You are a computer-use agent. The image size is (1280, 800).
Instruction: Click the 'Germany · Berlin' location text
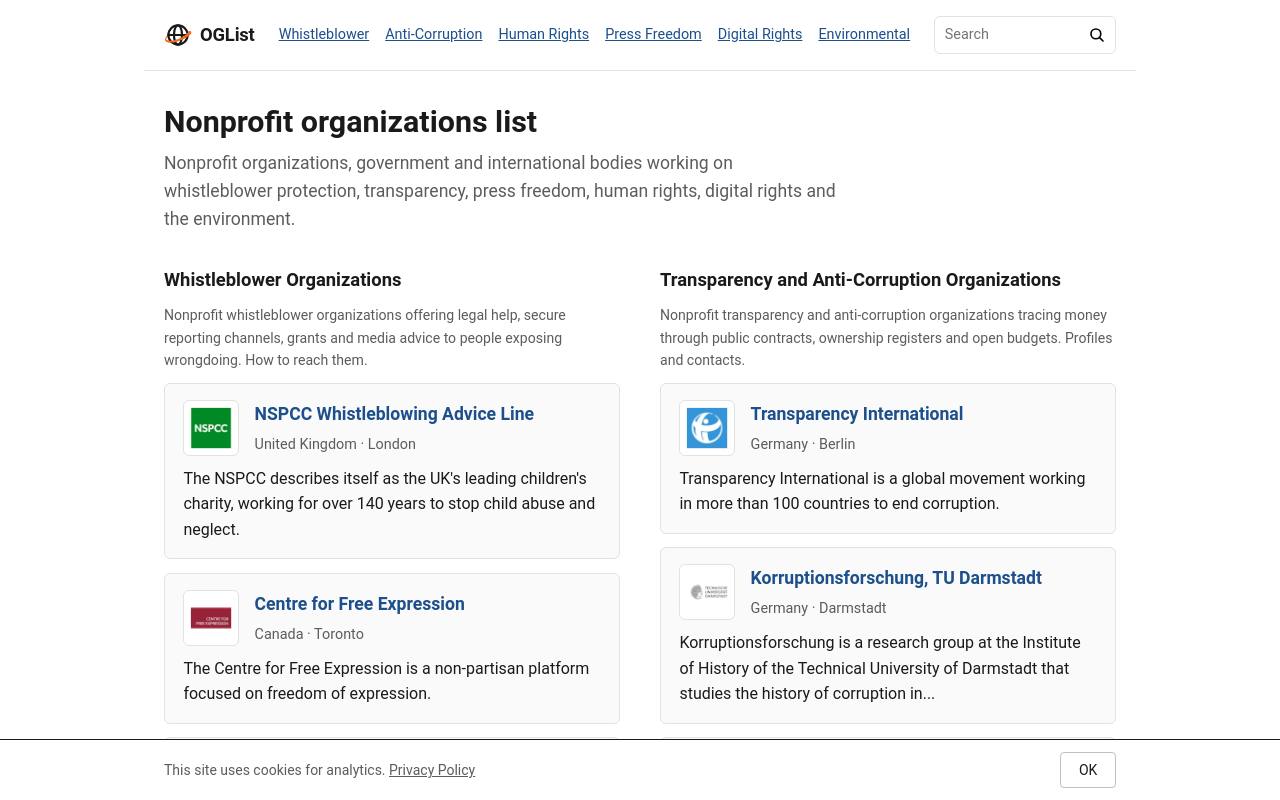(802, 444)
